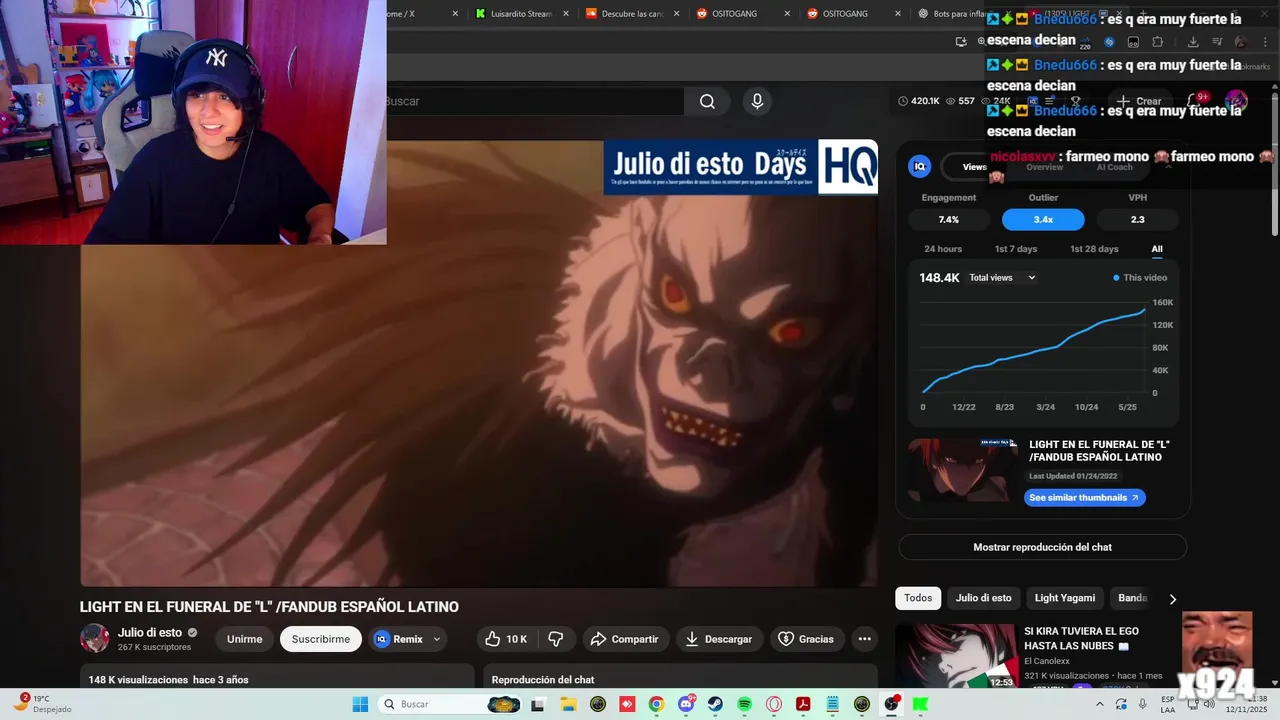
Task: Open Julio di esto channel avatar
Action: [x=95, y=638]
